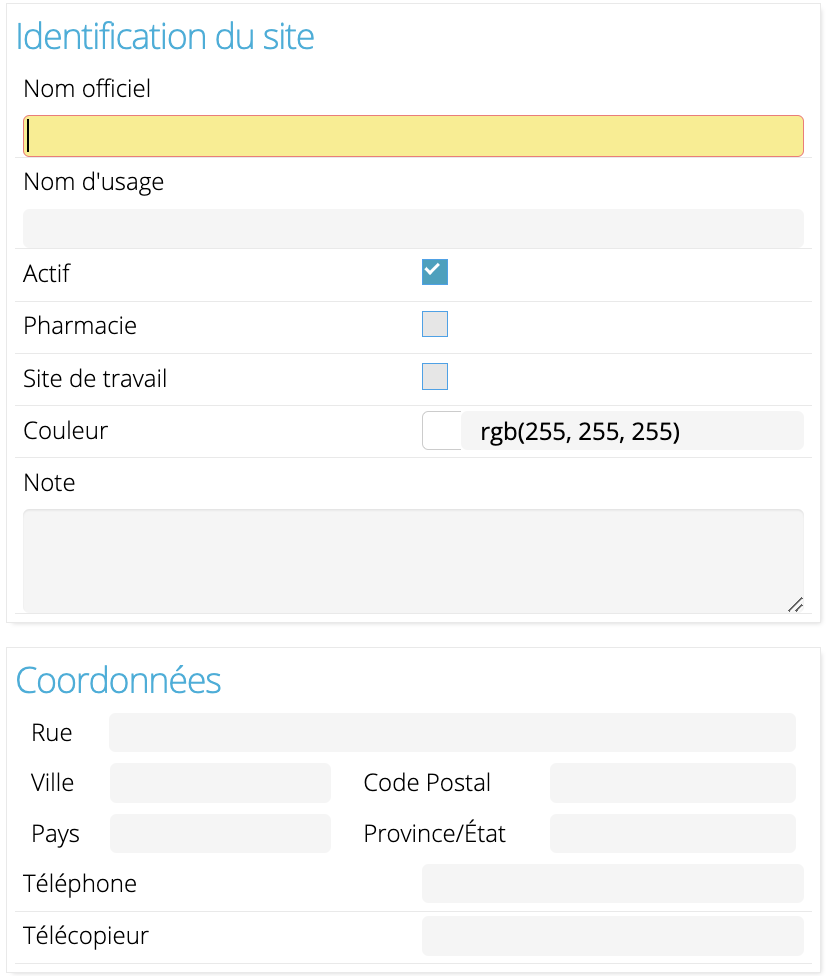Viewport: 830px width, 976px height.
Task: Grab the Note textarea resize handle
Action: (795, 604)
